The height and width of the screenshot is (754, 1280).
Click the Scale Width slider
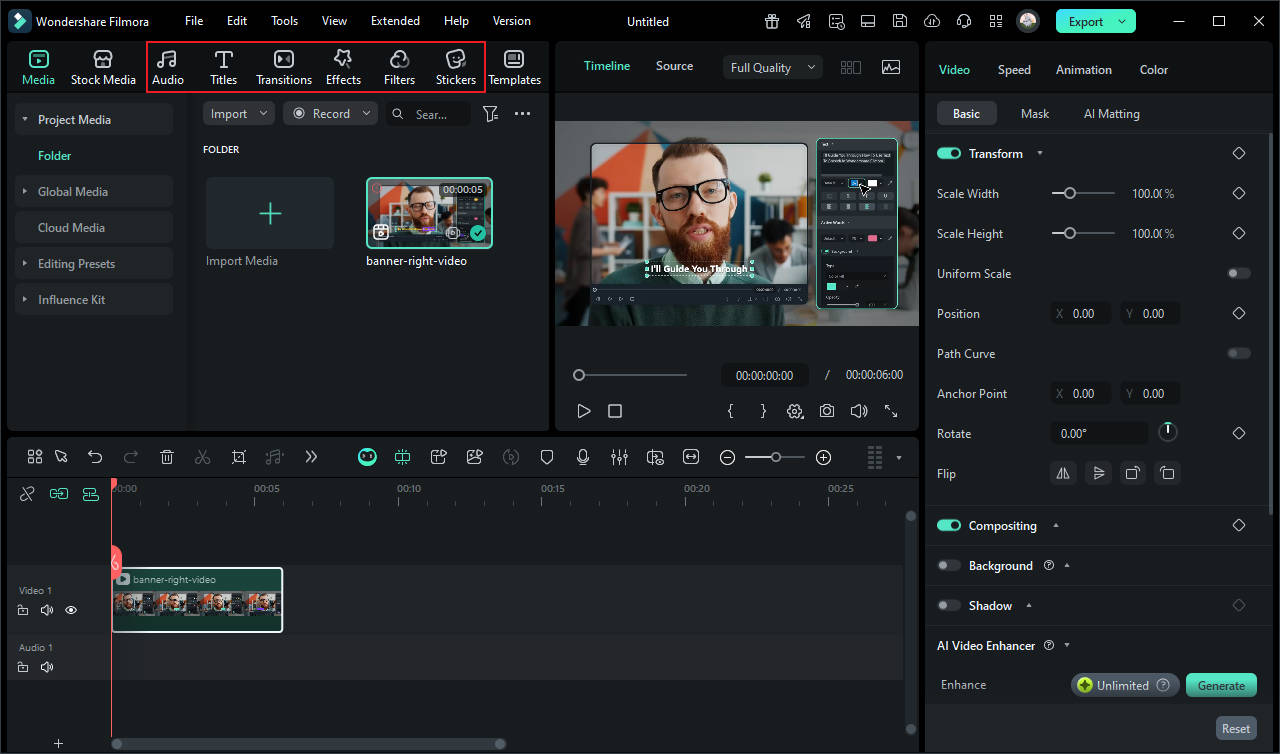1083,194
